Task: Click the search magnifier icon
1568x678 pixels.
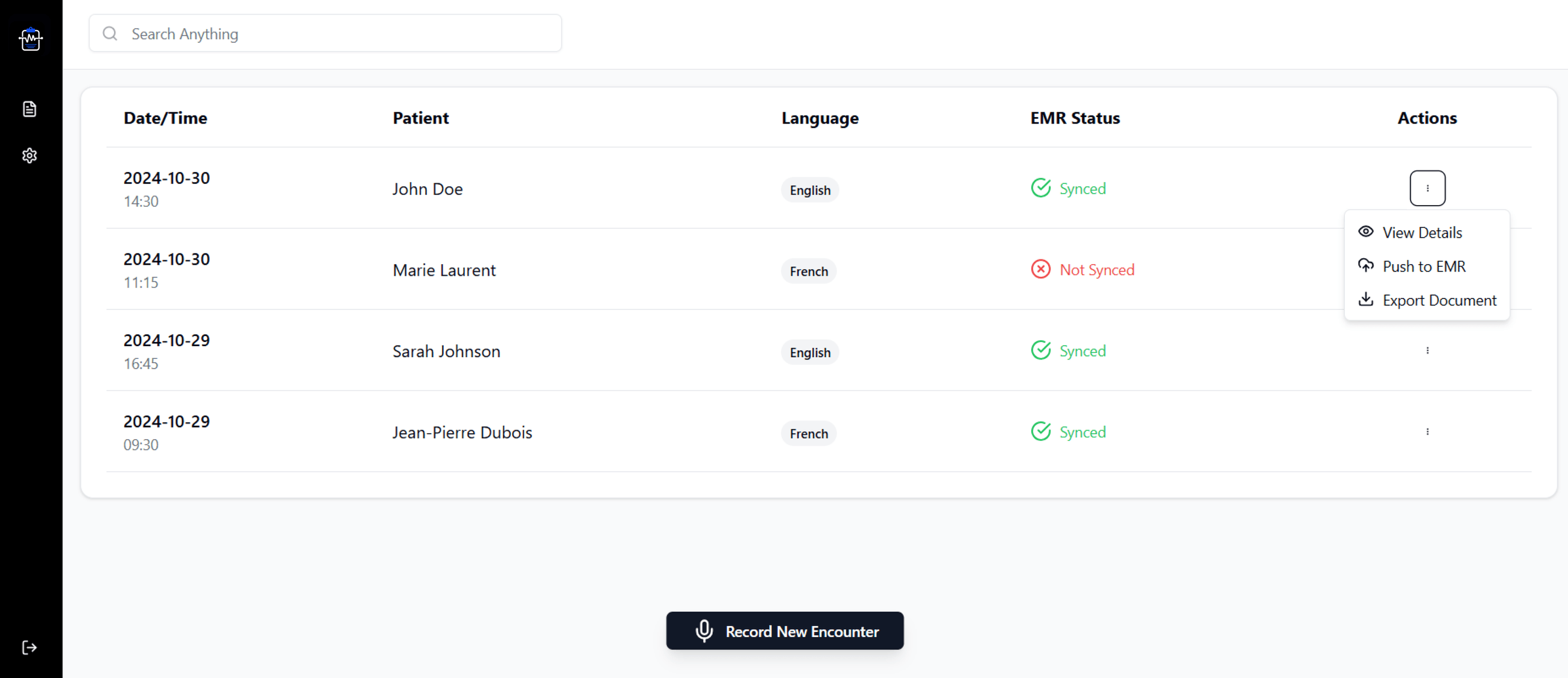Action: (x=110, y=33)
